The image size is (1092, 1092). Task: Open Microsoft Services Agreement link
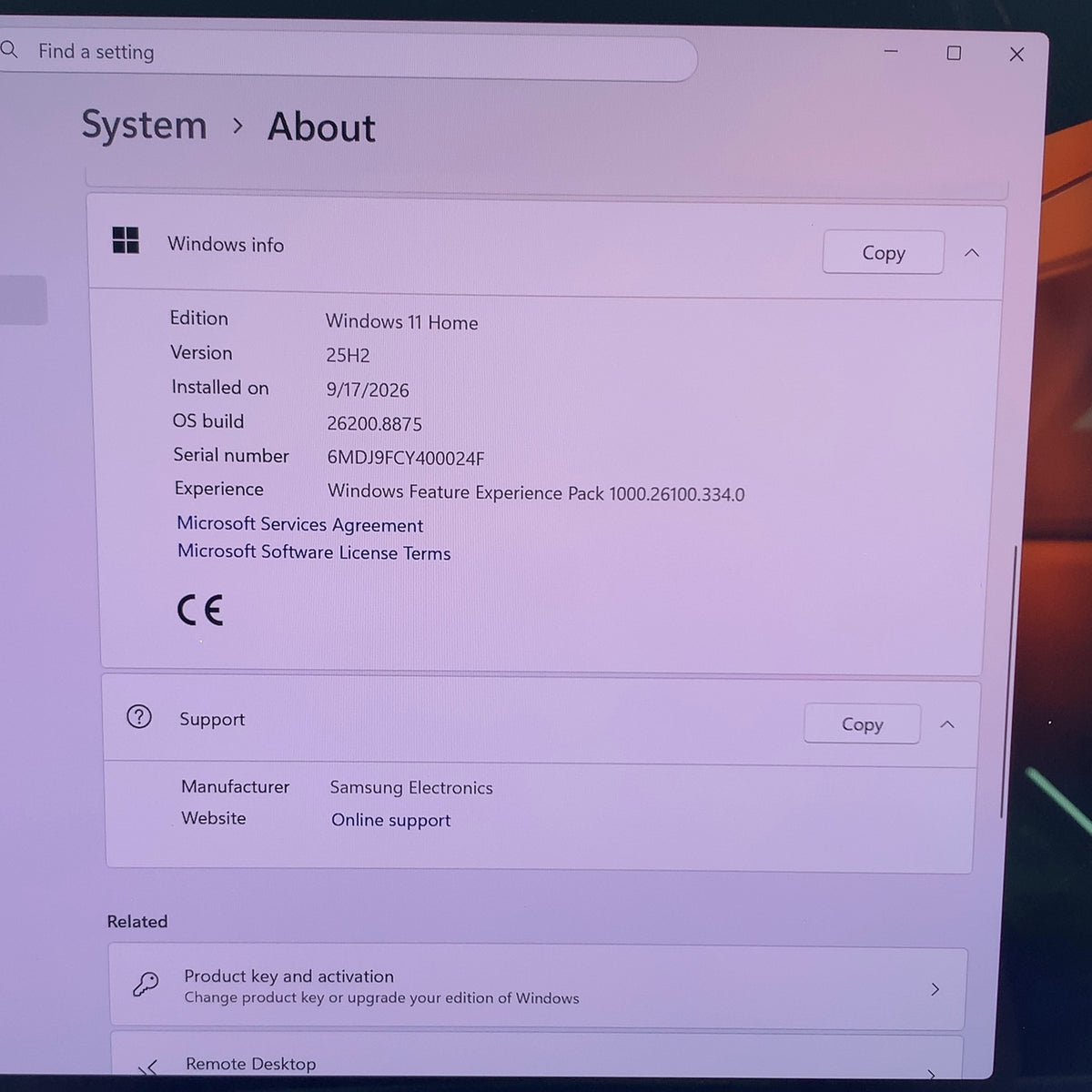[x=299, y=524]
